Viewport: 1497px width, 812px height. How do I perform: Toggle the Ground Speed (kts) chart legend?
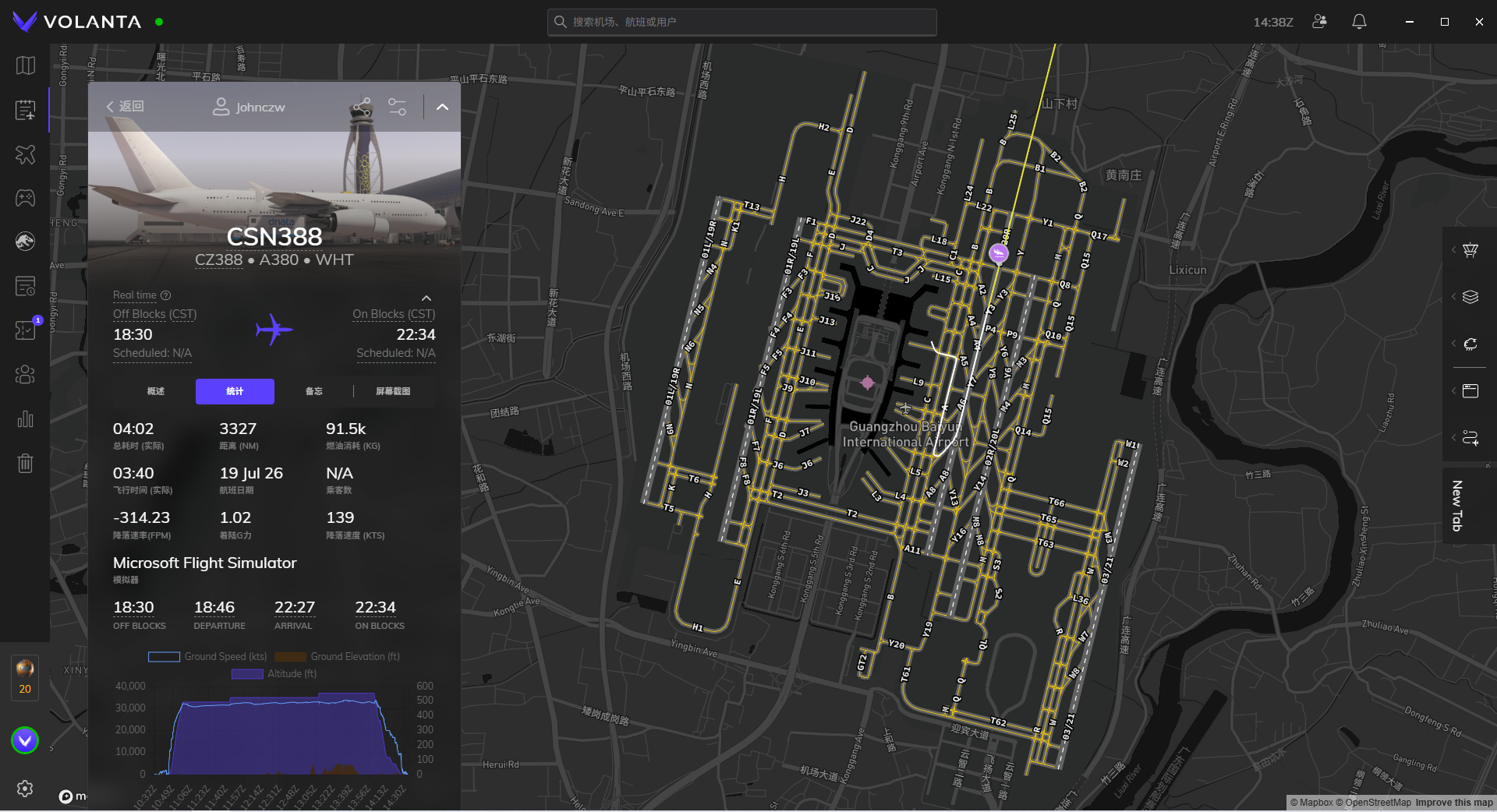207,657
